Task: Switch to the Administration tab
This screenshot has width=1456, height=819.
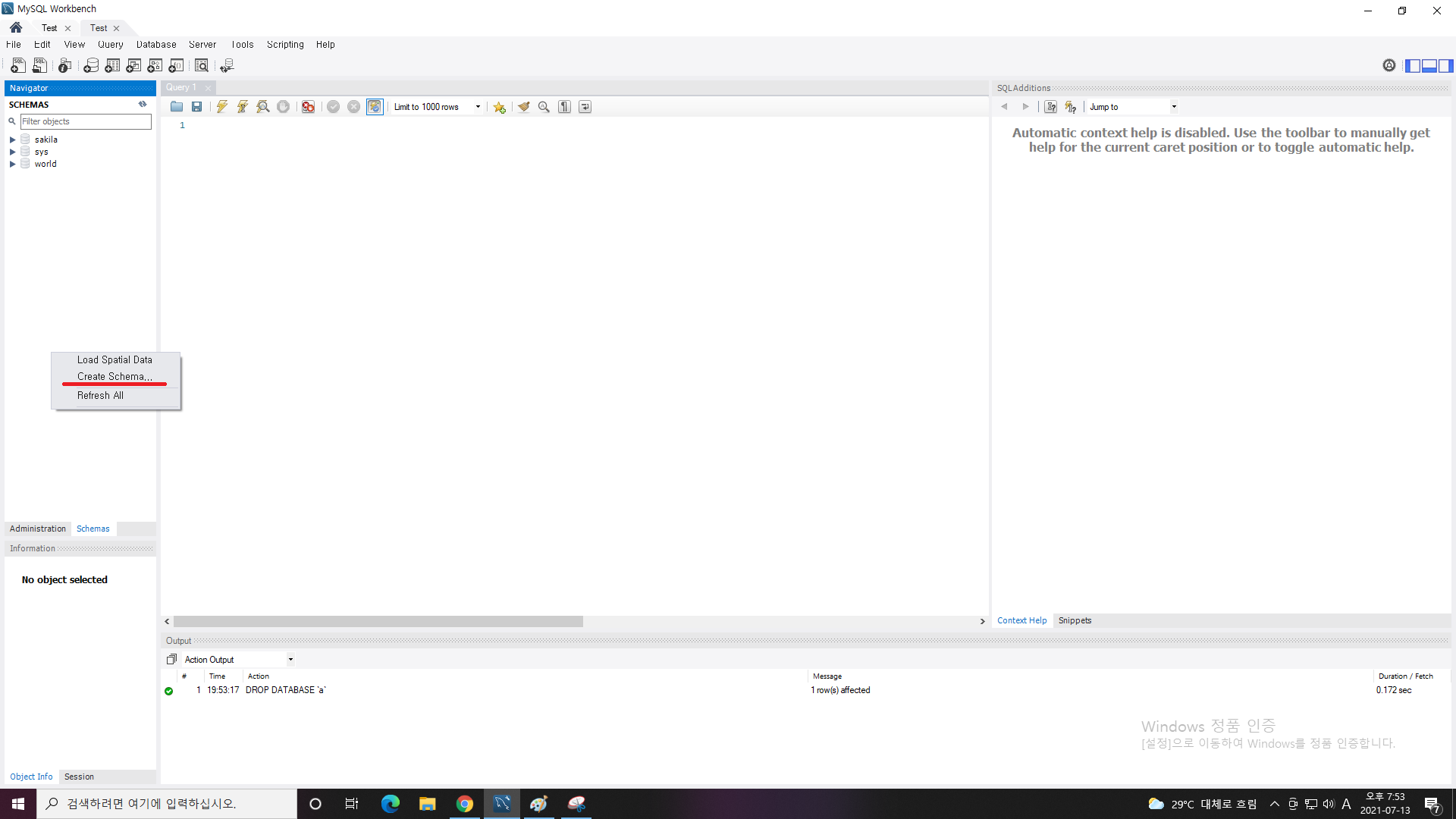Action: [x=38, y=529]
